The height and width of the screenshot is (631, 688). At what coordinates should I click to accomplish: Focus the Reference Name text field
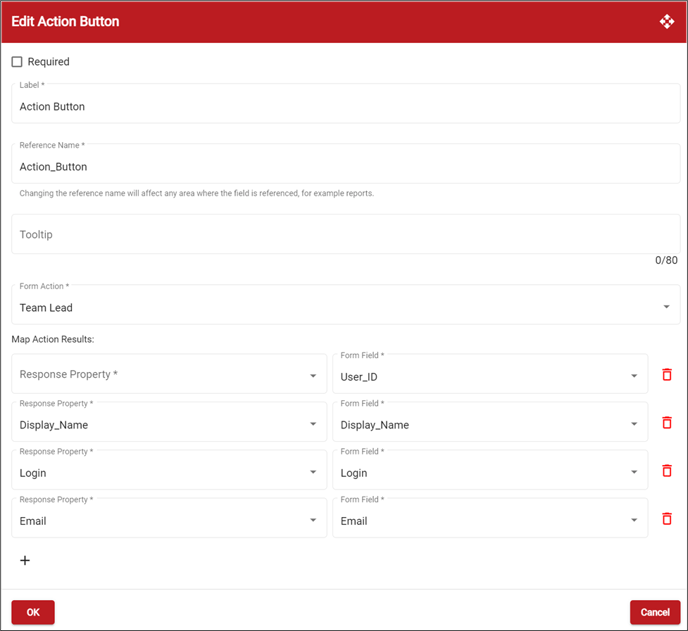pos(346,164)
